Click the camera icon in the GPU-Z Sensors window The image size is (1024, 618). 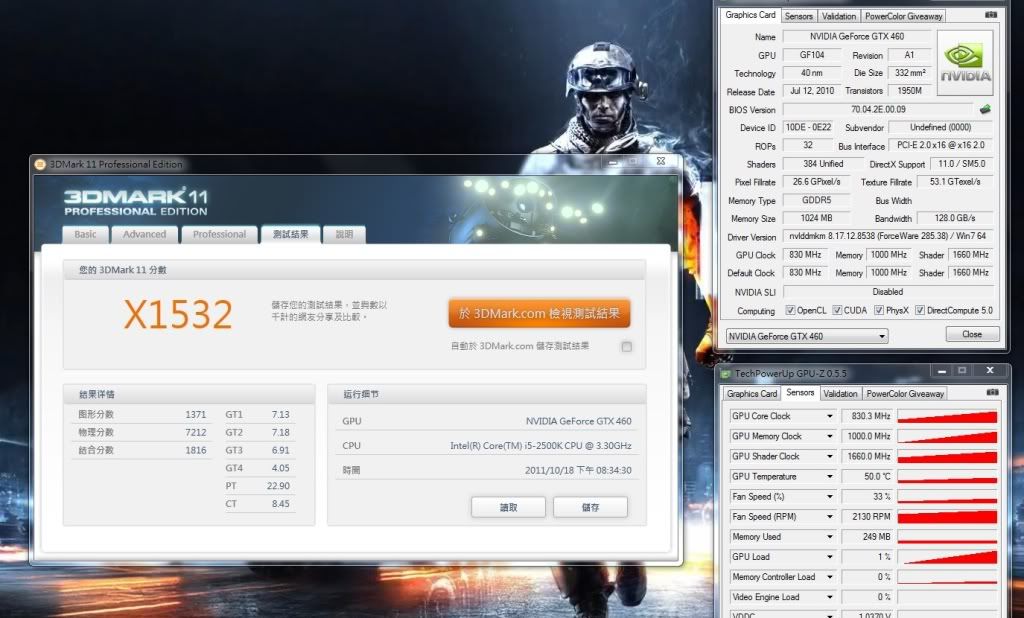[x=993, y=393]
